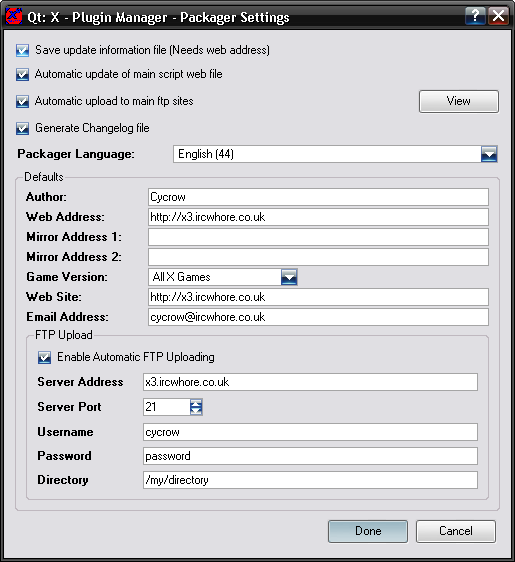The image size is (515, 562).
Task: Decrease Server Port with the down arrow
Action: pos(196,411)
